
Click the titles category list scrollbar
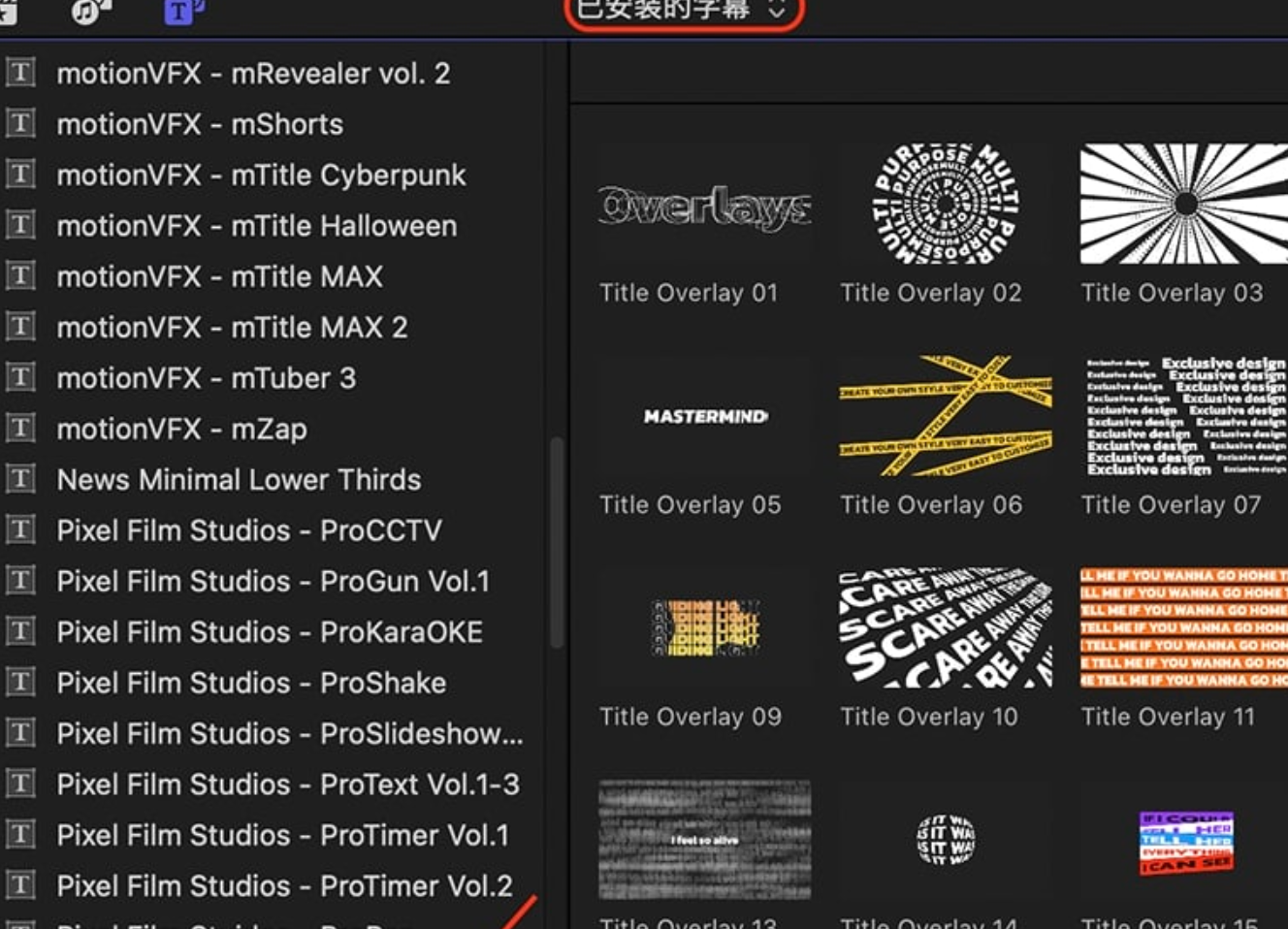(x=557, y=542)
